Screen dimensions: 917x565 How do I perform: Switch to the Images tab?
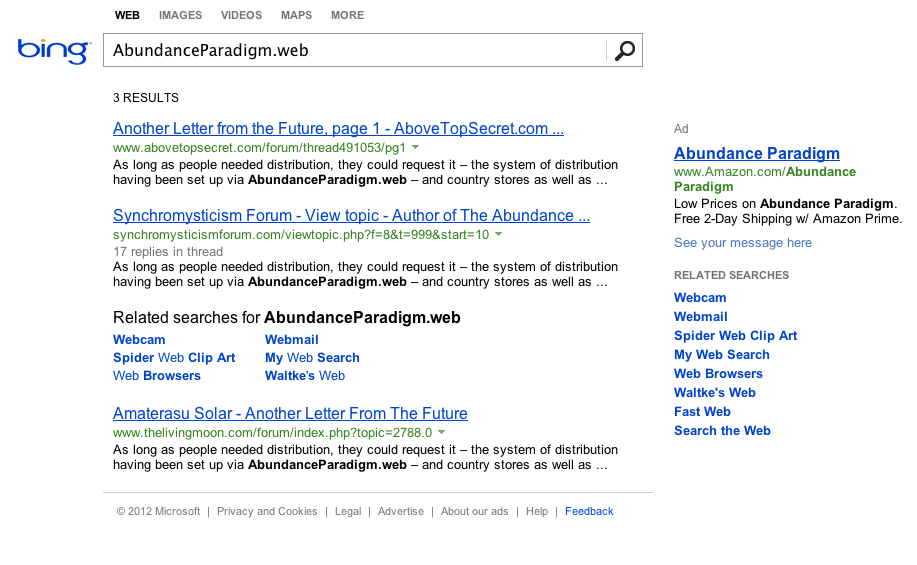pos(180,15)
